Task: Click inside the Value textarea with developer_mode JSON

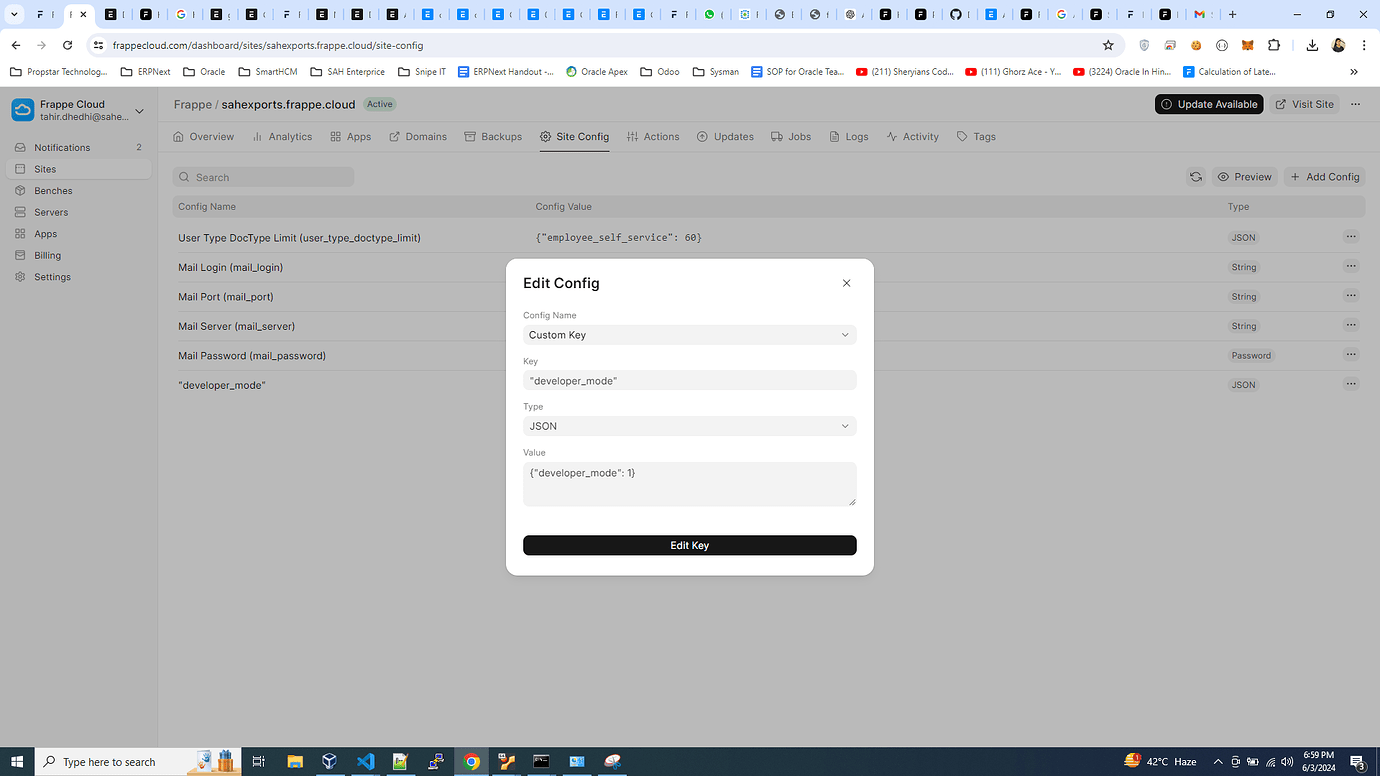Action: [x=689, y=483]
